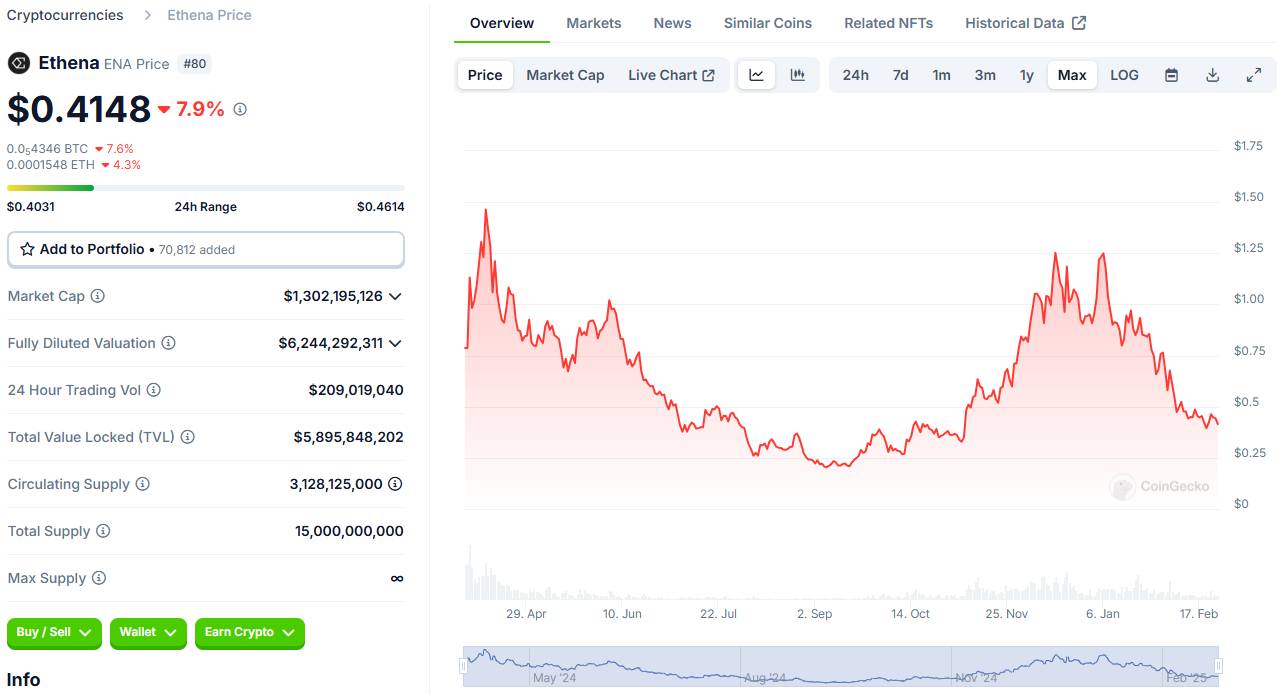The height and width of the screenshot is (694, 1279).
Task: Select the Market Cap chart toggle
Action: [x=565, y=75]
